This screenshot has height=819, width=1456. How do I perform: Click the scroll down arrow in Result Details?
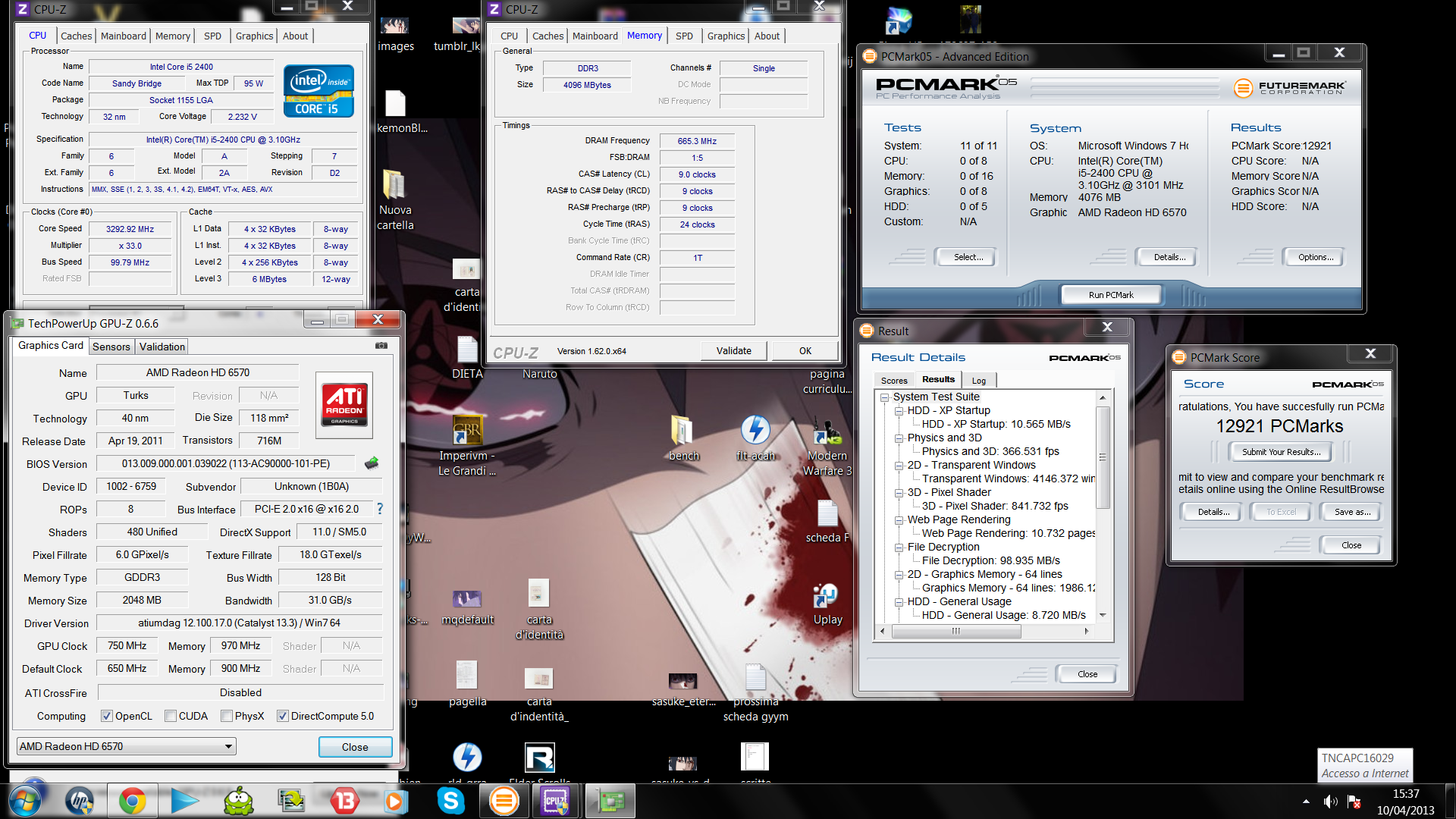(x=1103, y=615)
